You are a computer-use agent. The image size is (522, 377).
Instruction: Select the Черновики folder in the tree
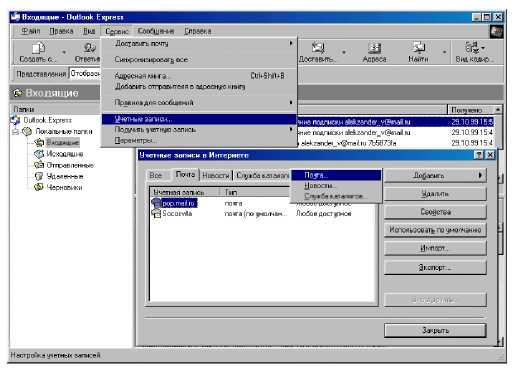click(x=64, y=188)
